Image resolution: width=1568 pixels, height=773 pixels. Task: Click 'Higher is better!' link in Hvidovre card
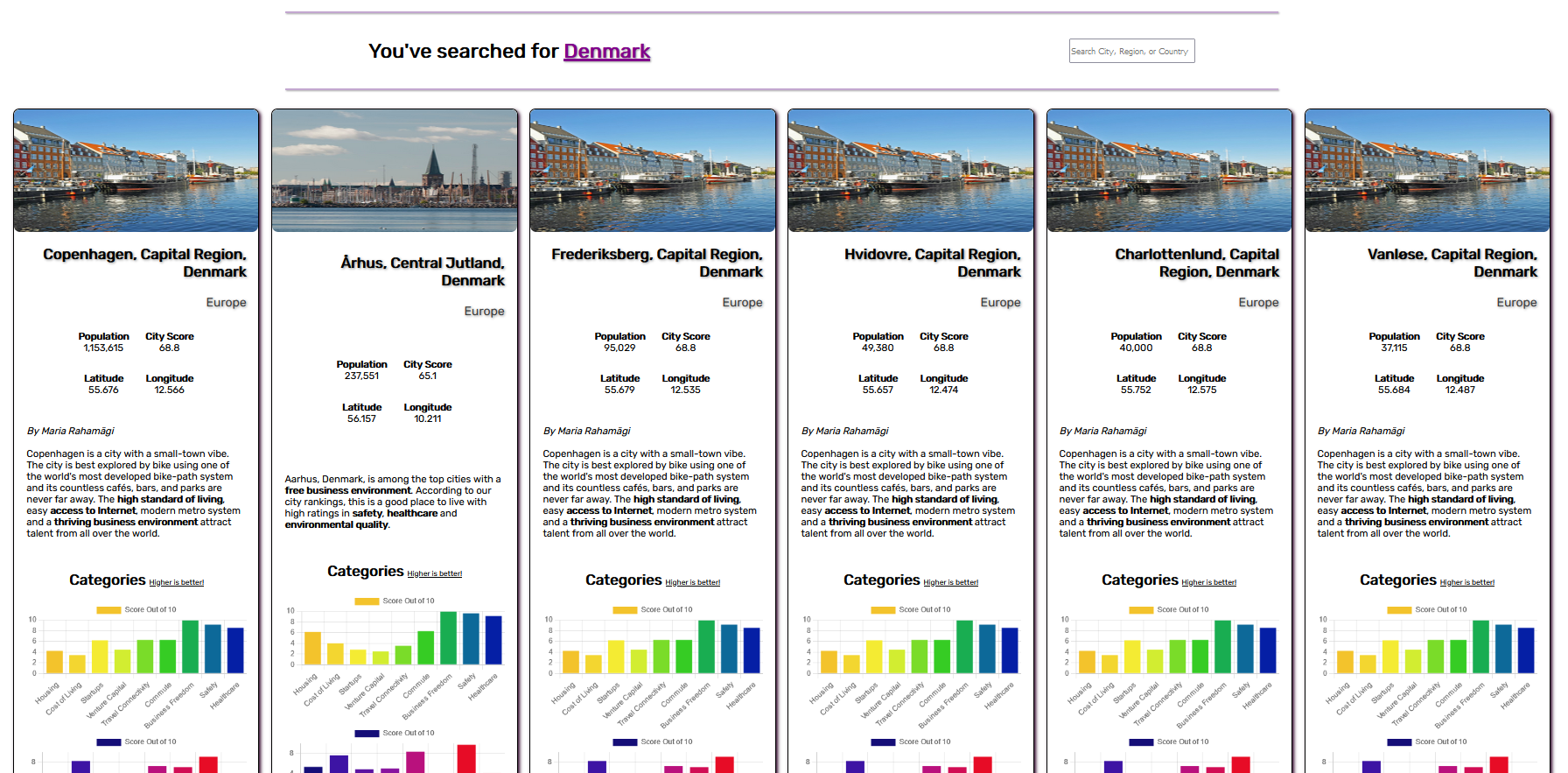click(950, 582)
